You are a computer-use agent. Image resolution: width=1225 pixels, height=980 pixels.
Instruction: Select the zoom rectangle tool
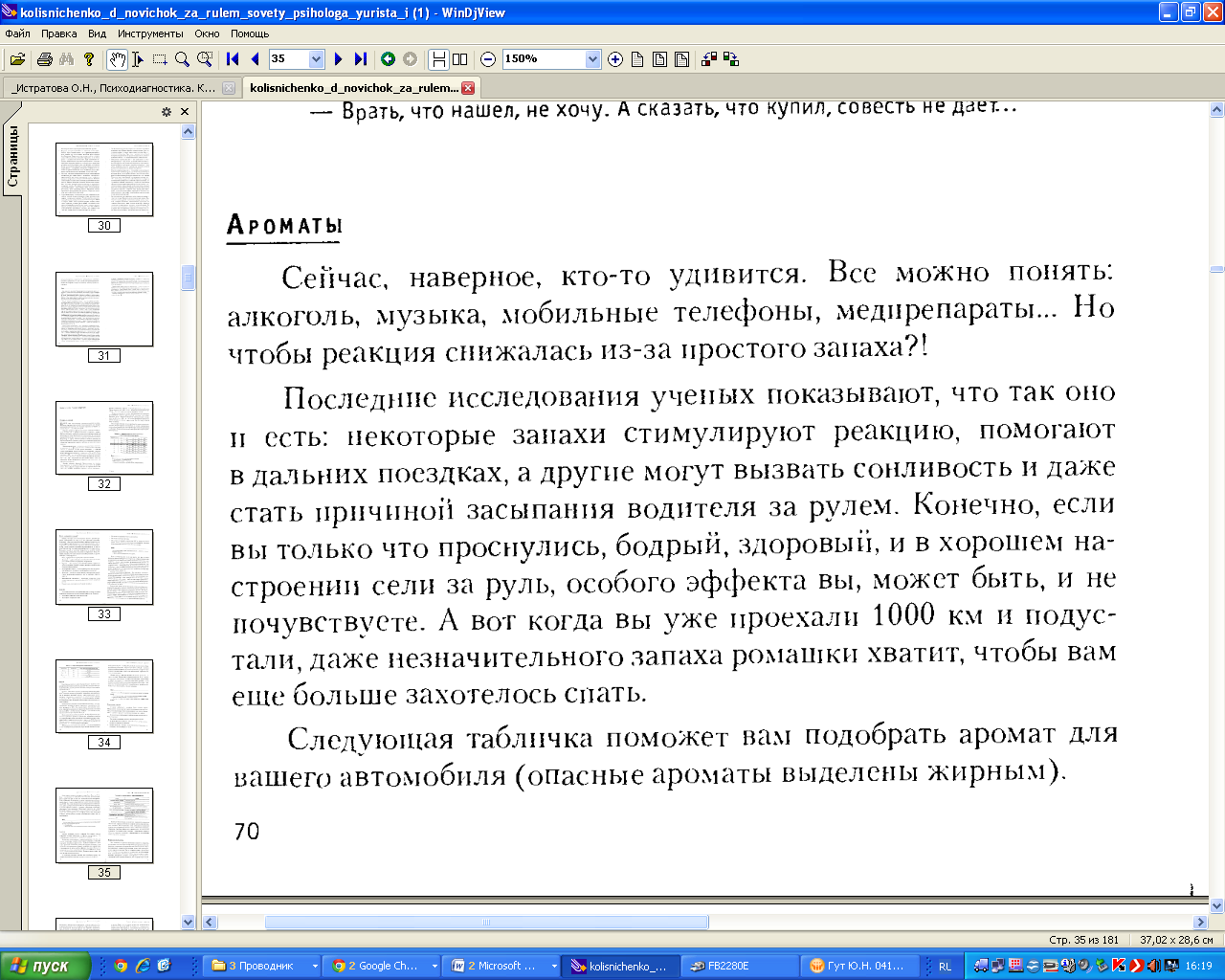point(204,59)
